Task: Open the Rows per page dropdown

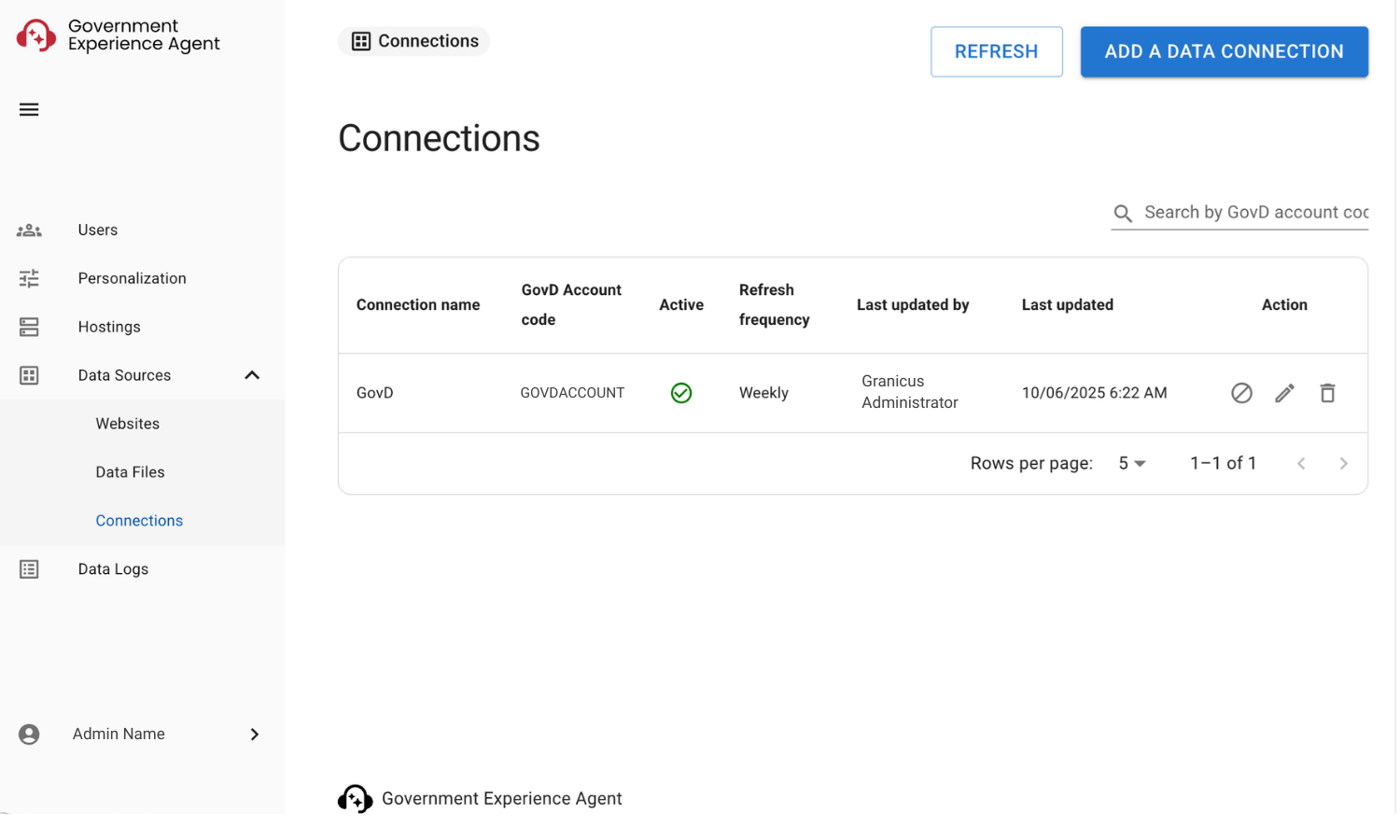Action: (x=1131, y=464)
